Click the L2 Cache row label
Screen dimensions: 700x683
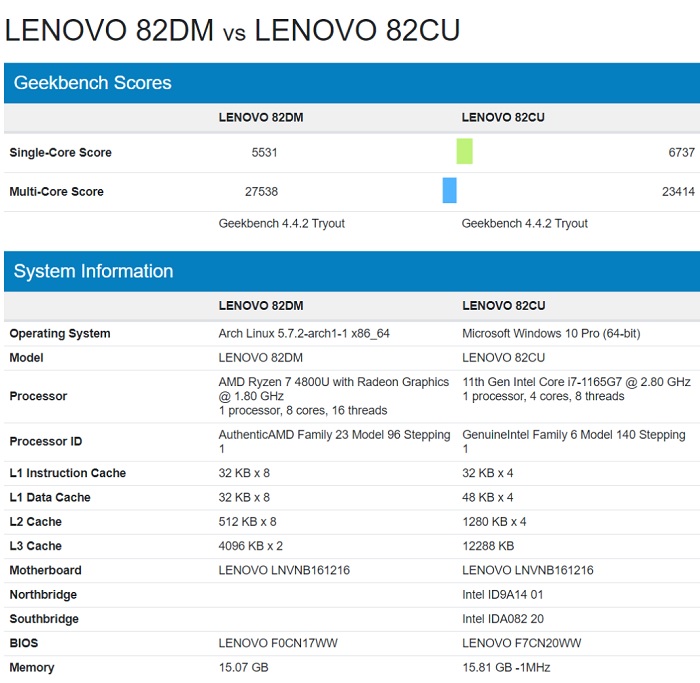[36, 522]
